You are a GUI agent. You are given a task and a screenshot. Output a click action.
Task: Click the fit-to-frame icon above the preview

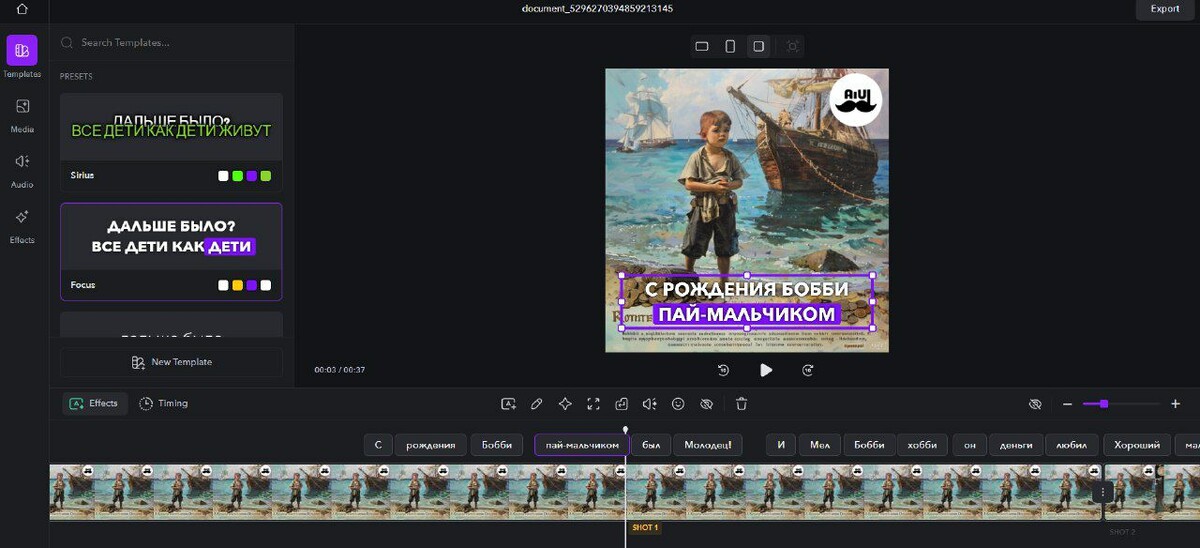pos(792,46)
